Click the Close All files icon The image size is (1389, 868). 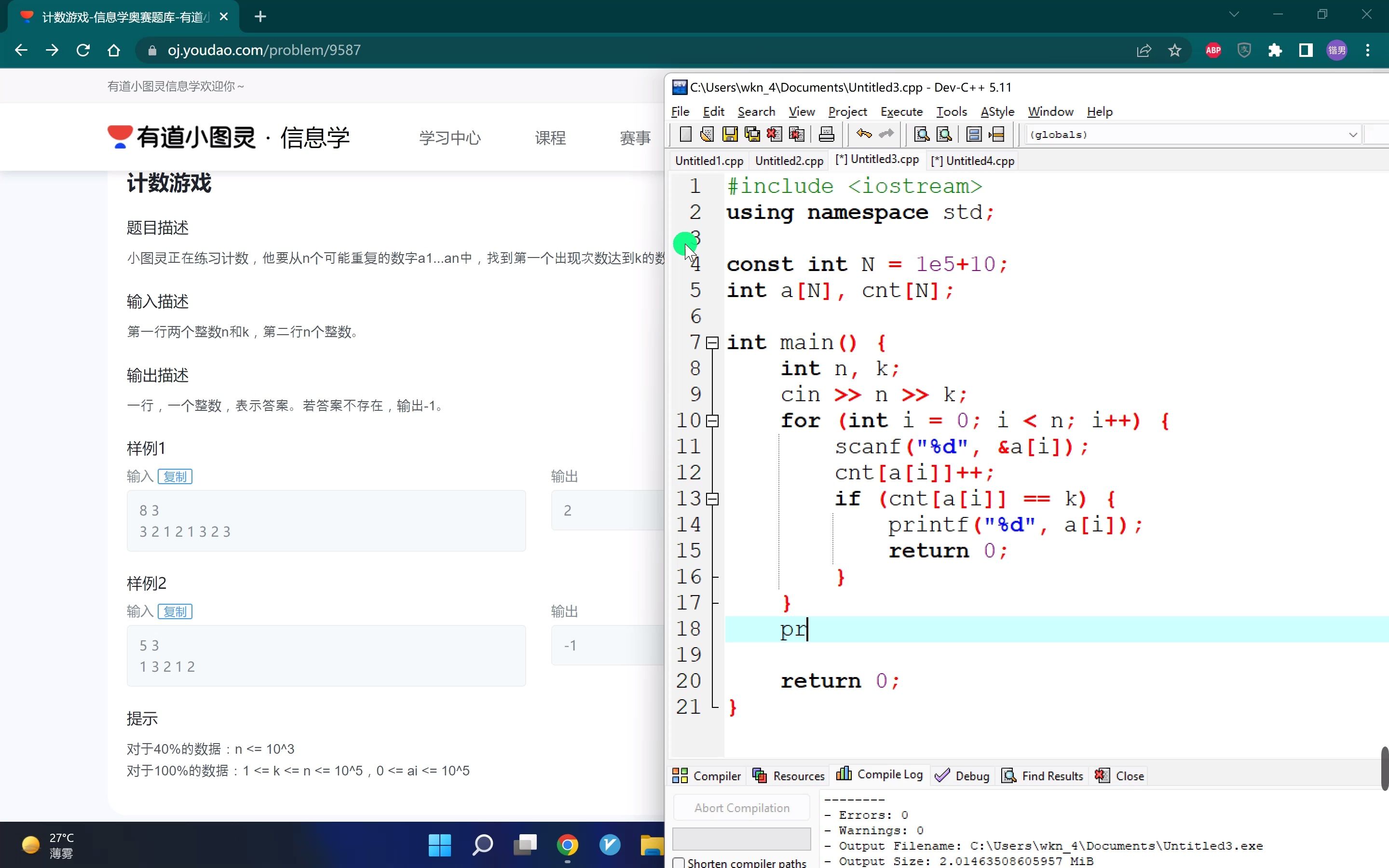(x=797, y=135)
